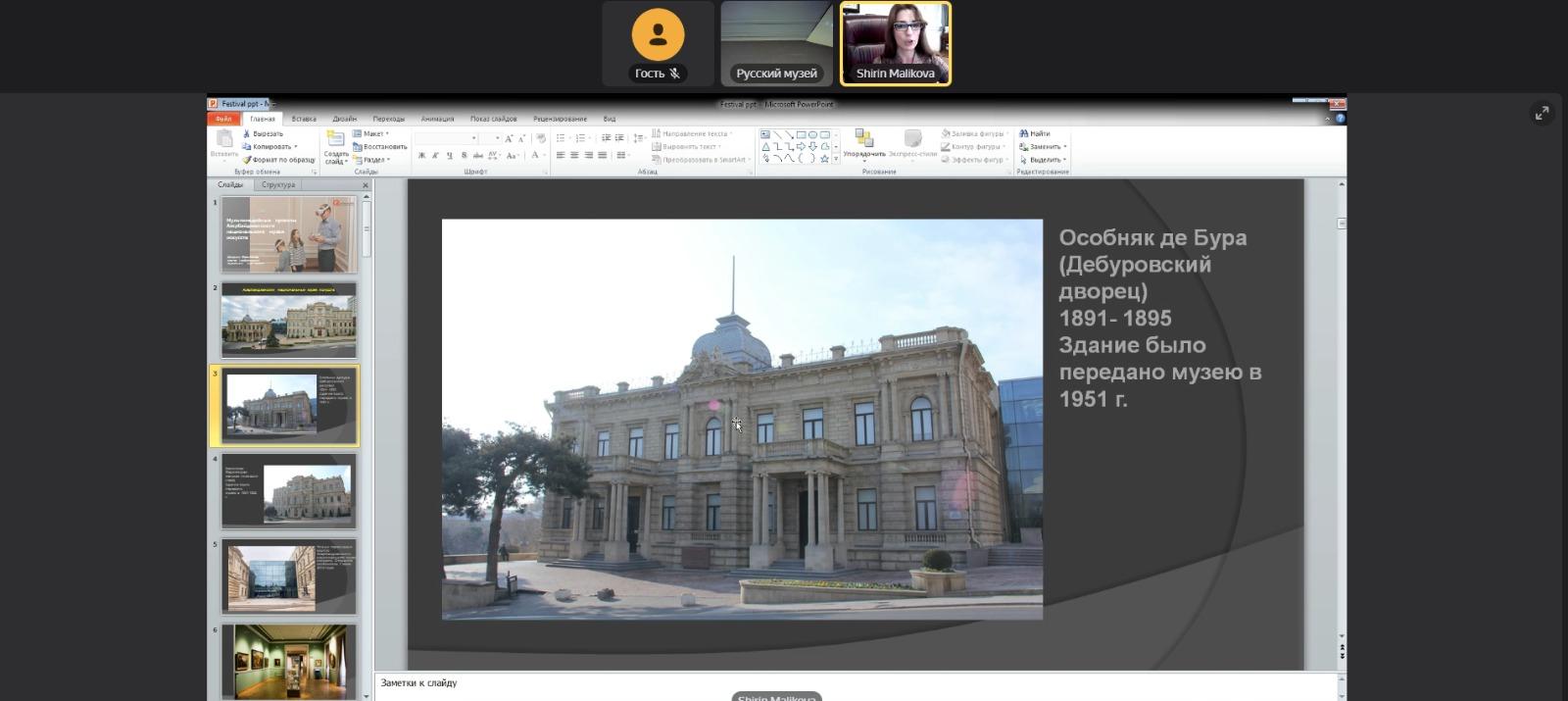Screen dimensions: 1568x701
Task: Open the Arrange (Упорядочить) menu
Action: [x=864, y=144]
